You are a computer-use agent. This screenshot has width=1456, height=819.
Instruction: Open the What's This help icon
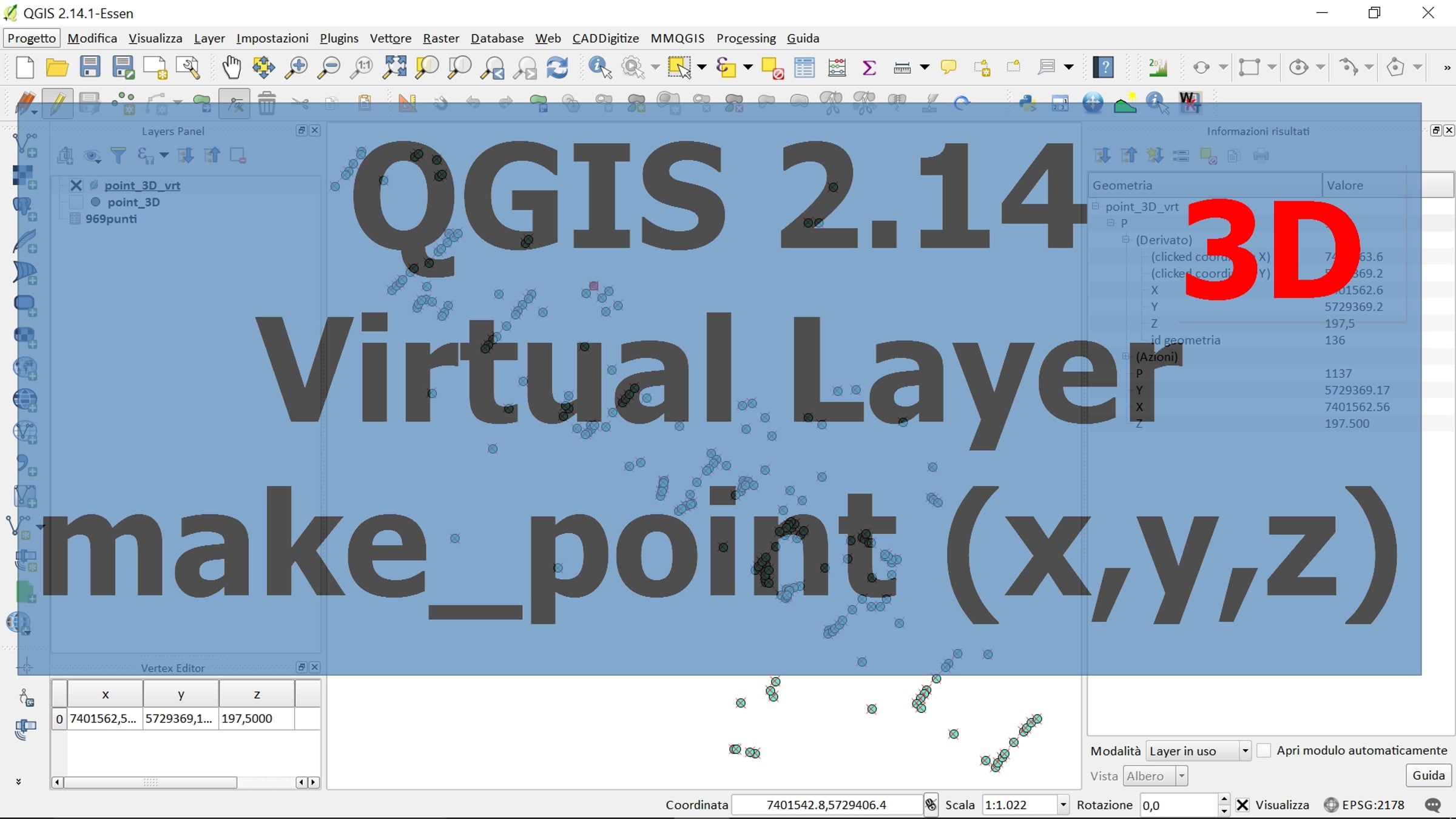[x=1103, y=67]
